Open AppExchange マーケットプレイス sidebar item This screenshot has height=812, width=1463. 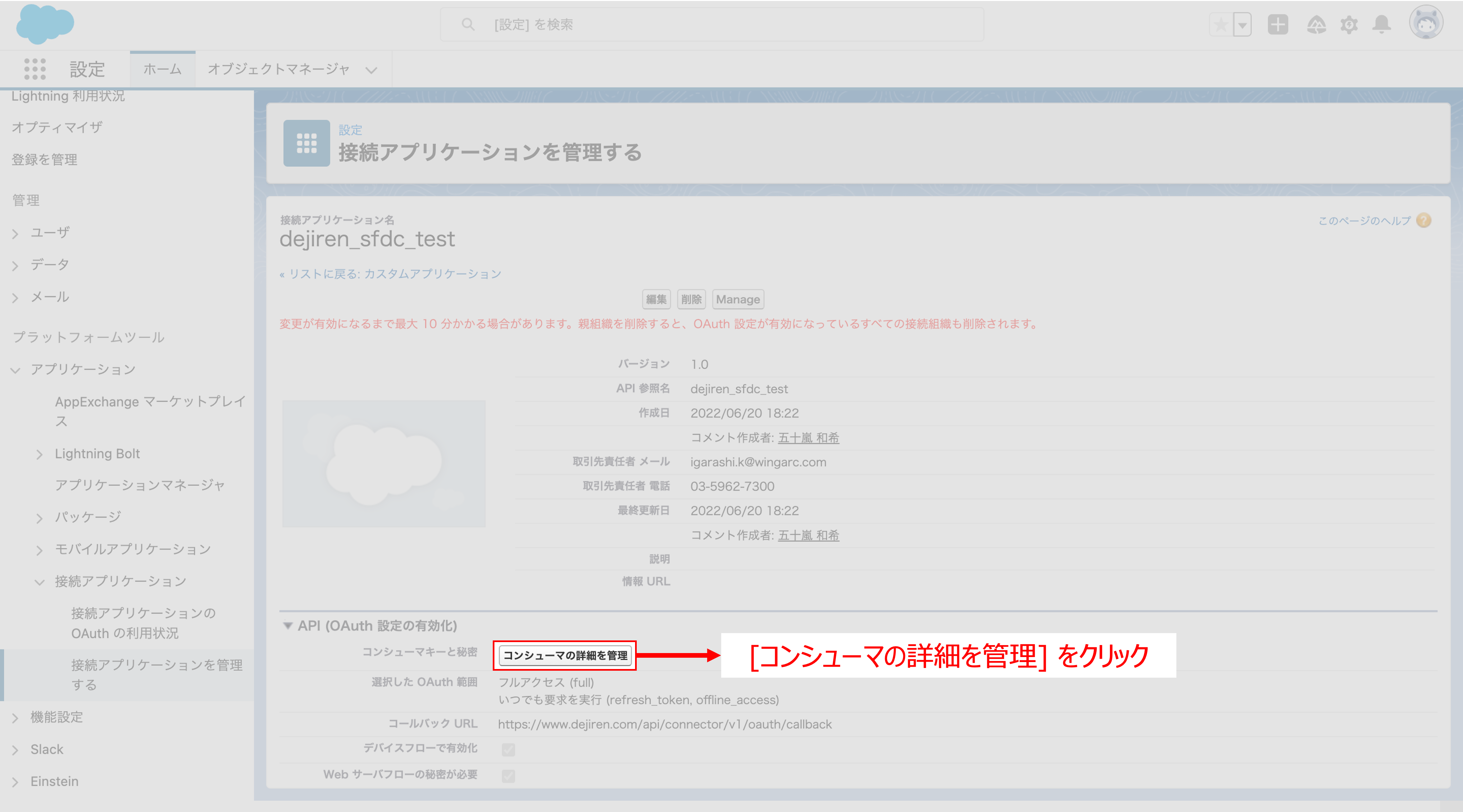tap(151, 412)
